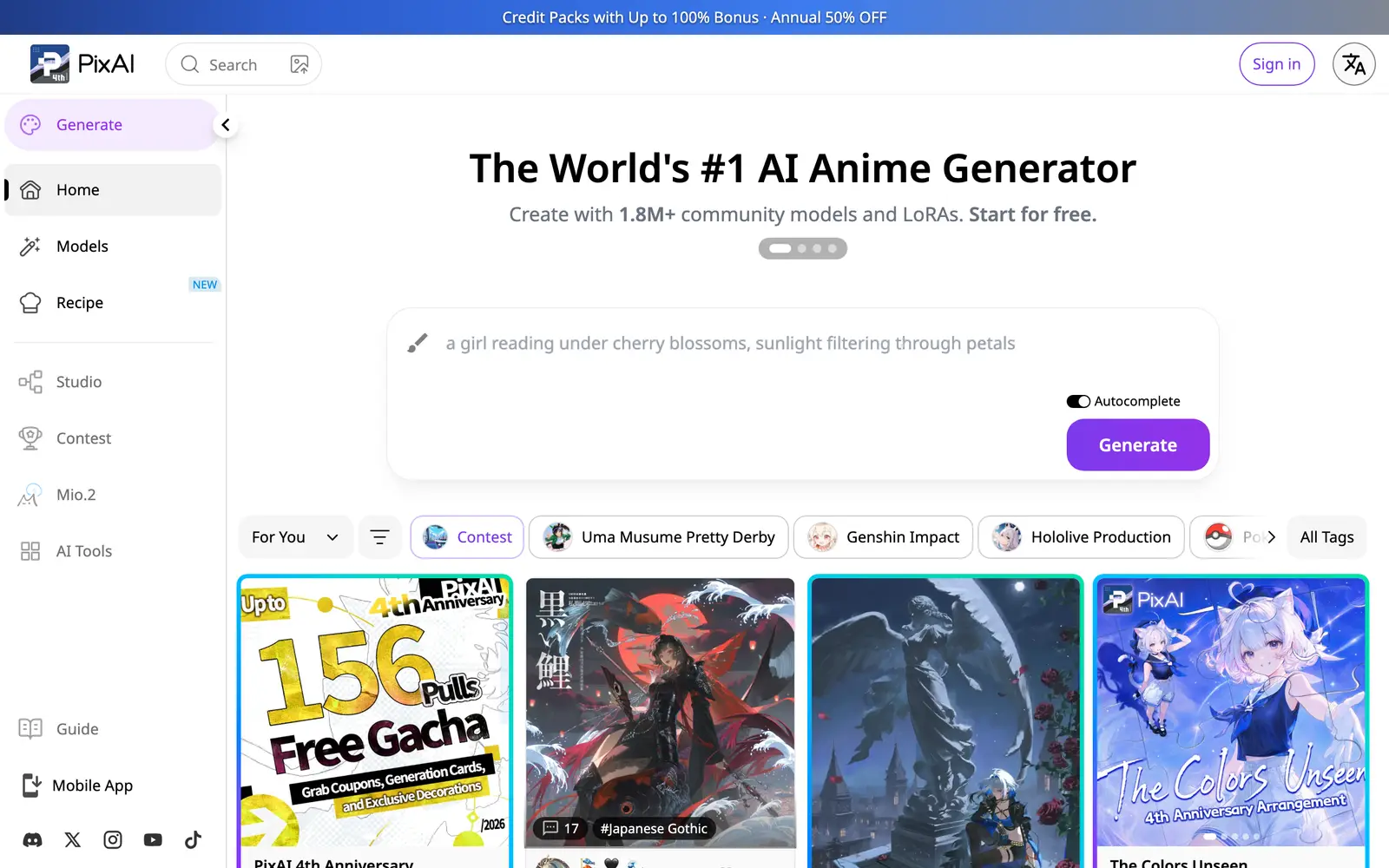The height and width of the screenshot is (868, 1389).
Task: Open Generate in the sidebar
Action: 113,125
